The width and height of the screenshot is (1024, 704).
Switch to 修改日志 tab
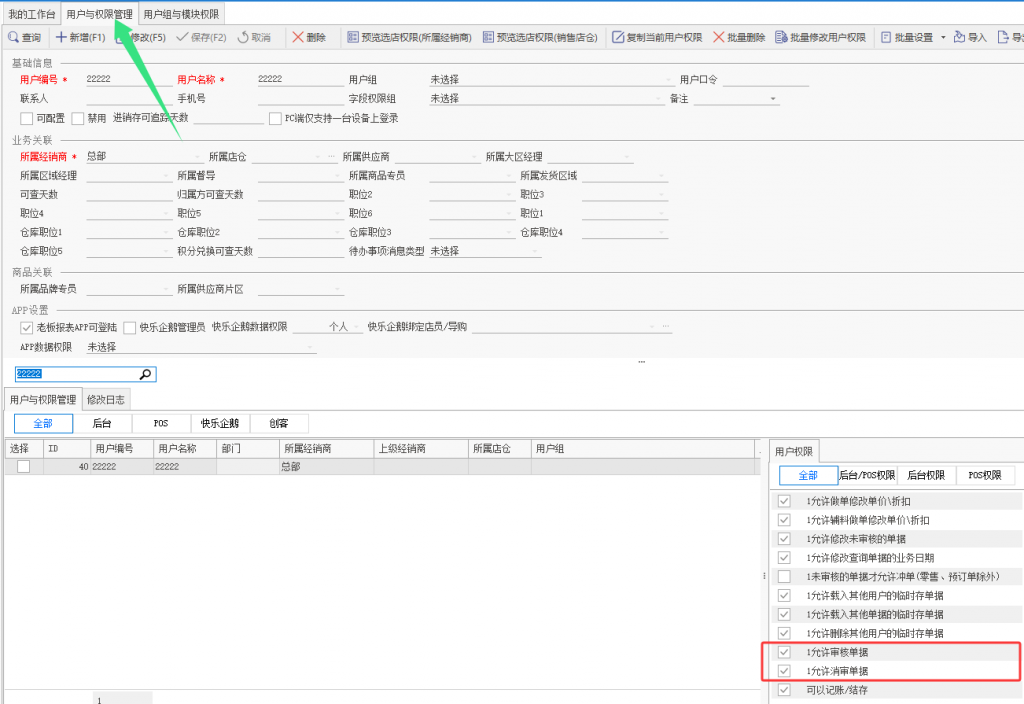[106, 400]
